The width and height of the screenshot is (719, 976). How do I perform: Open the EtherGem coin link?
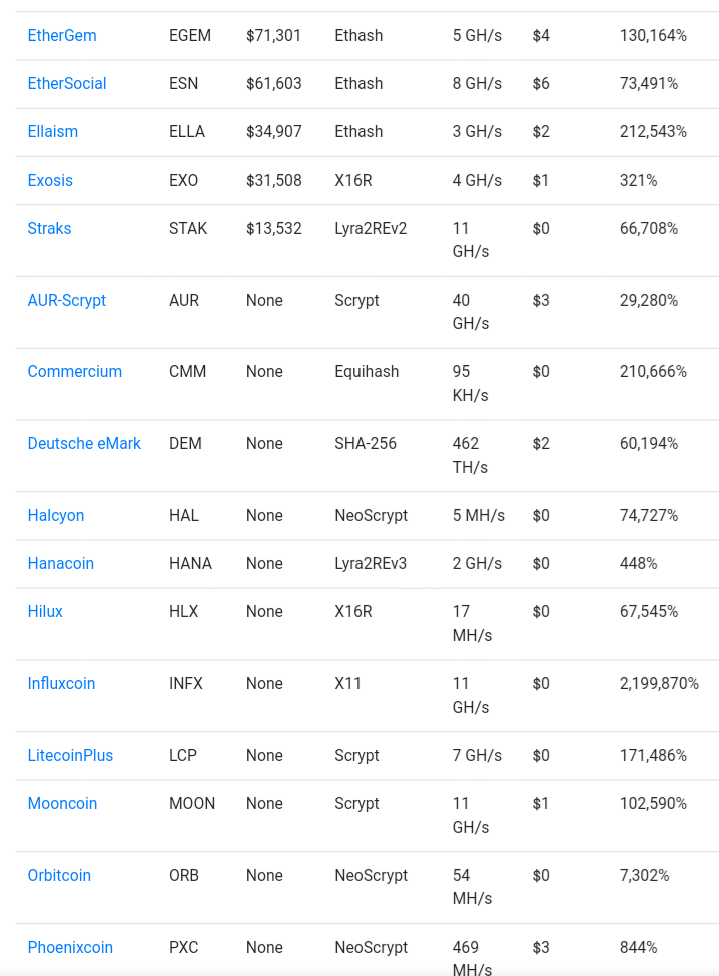[62, 35]
